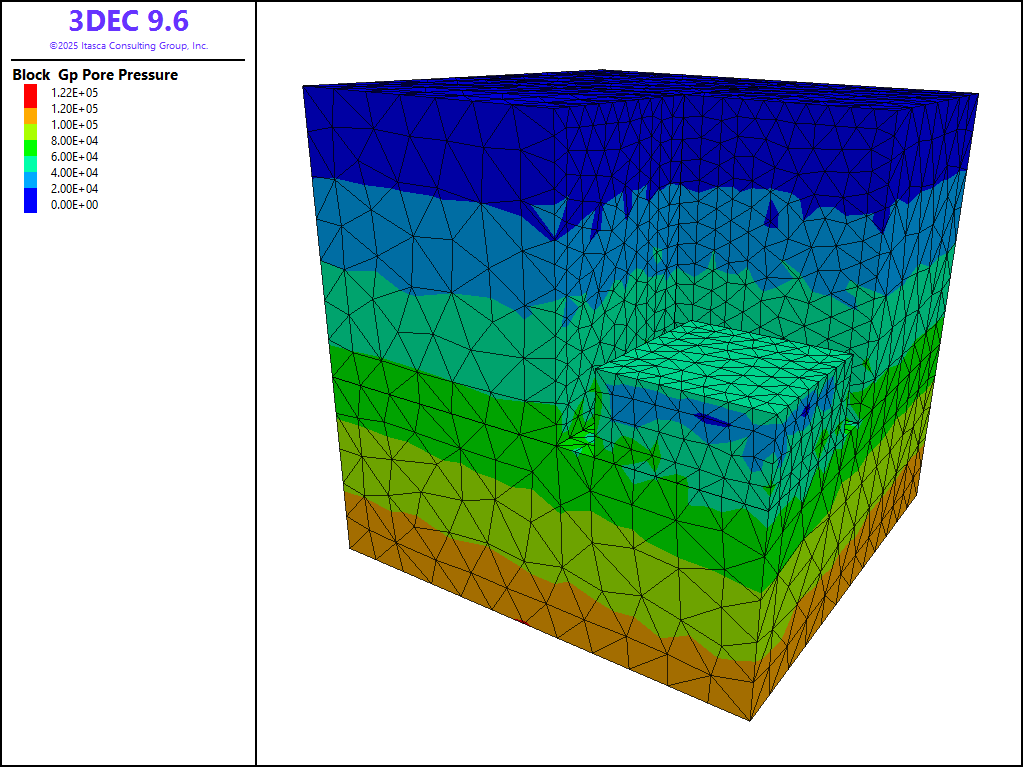The height and width of the screenshot is (768, 1024).
Task: Click the light blue legend swatch
Action: [30, 178]
